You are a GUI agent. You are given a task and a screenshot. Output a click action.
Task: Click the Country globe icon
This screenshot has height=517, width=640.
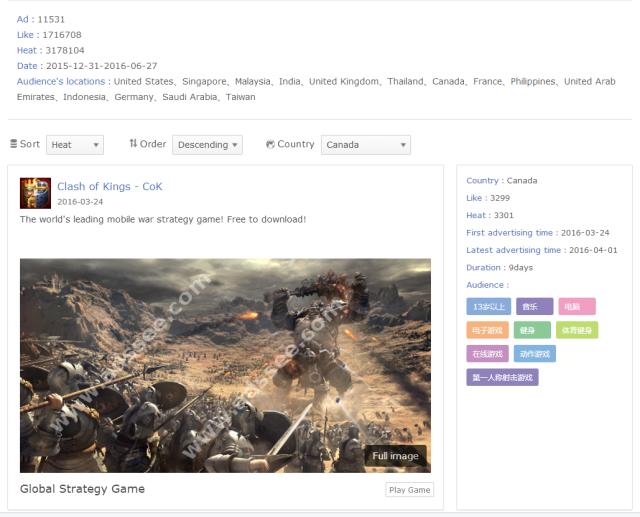click(270, 144)
